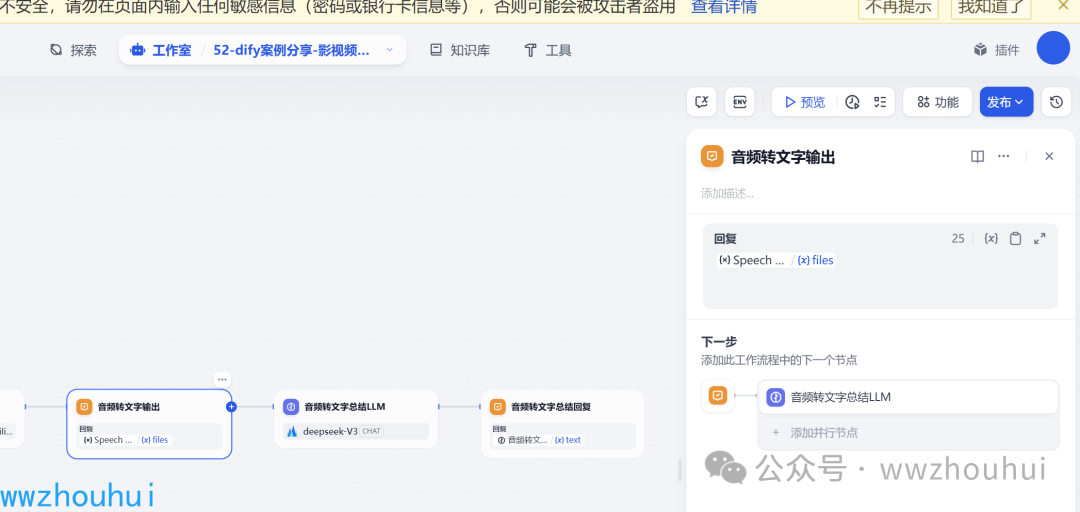Close the 音频转文字输出 panel
The height and width of the screenshot is (512, 1080).
pyautogui.click(x=1049, y=156)
